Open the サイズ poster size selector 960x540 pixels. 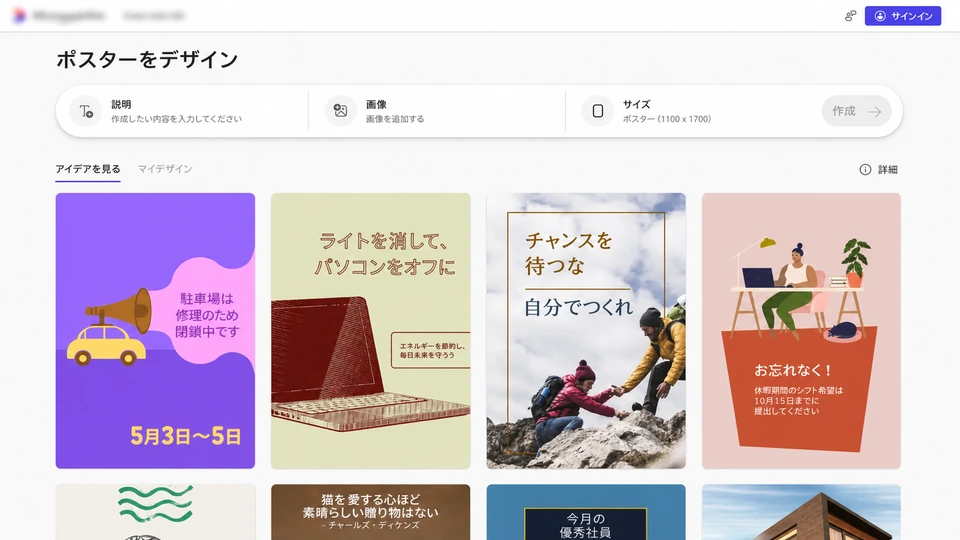click(x=692, y=111)
